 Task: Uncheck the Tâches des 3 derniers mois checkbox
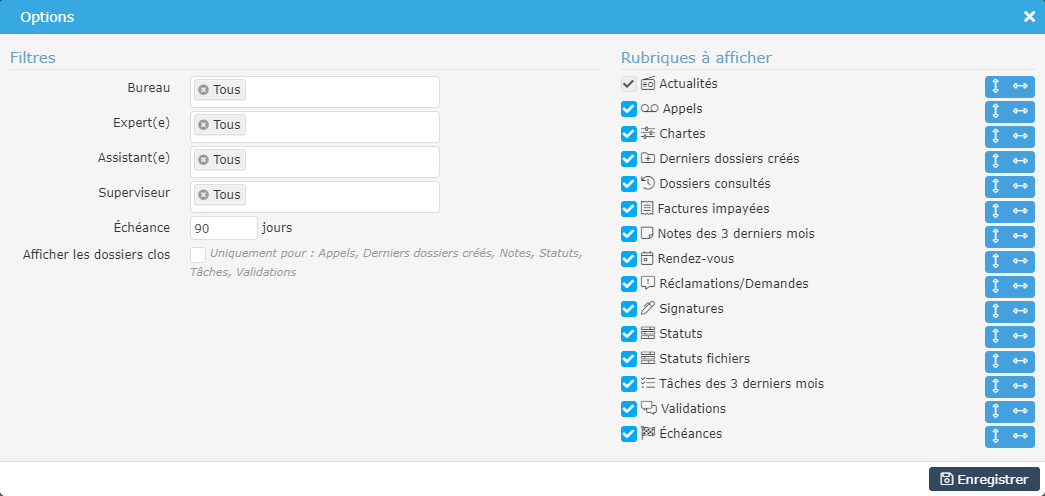coord(629,384)
